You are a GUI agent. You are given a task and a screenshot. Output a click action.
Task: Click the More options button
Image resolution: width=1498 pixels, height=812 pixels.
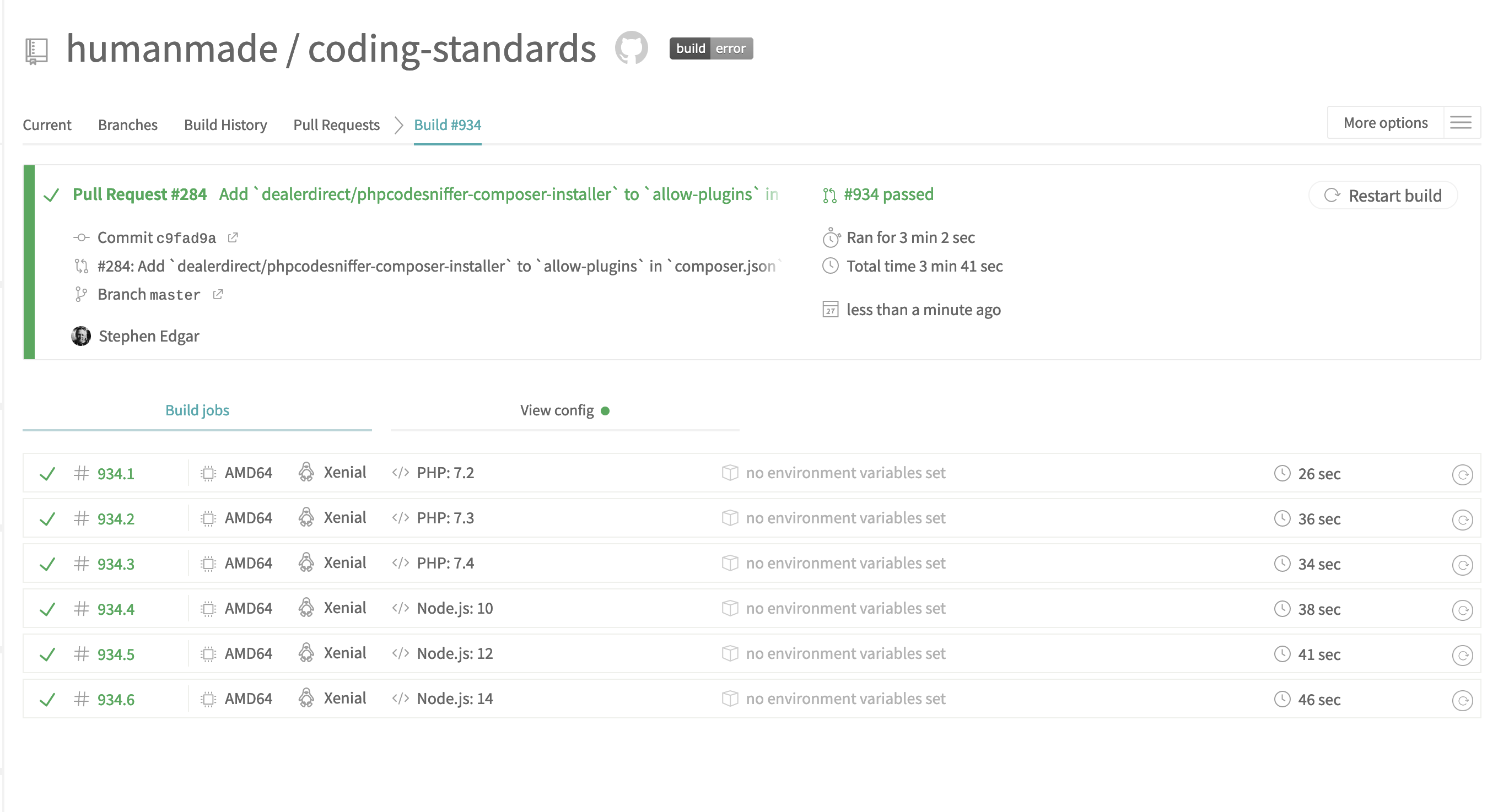(1384, 123)
